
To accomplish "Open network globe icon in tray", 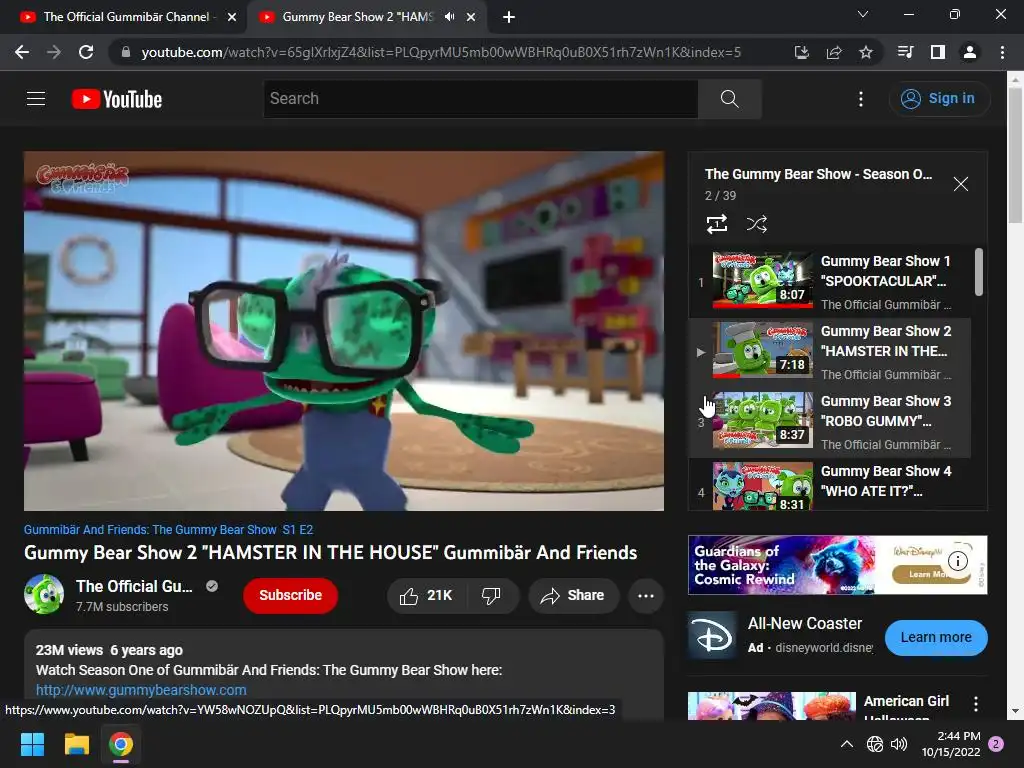I will click(x=875, y=744).
